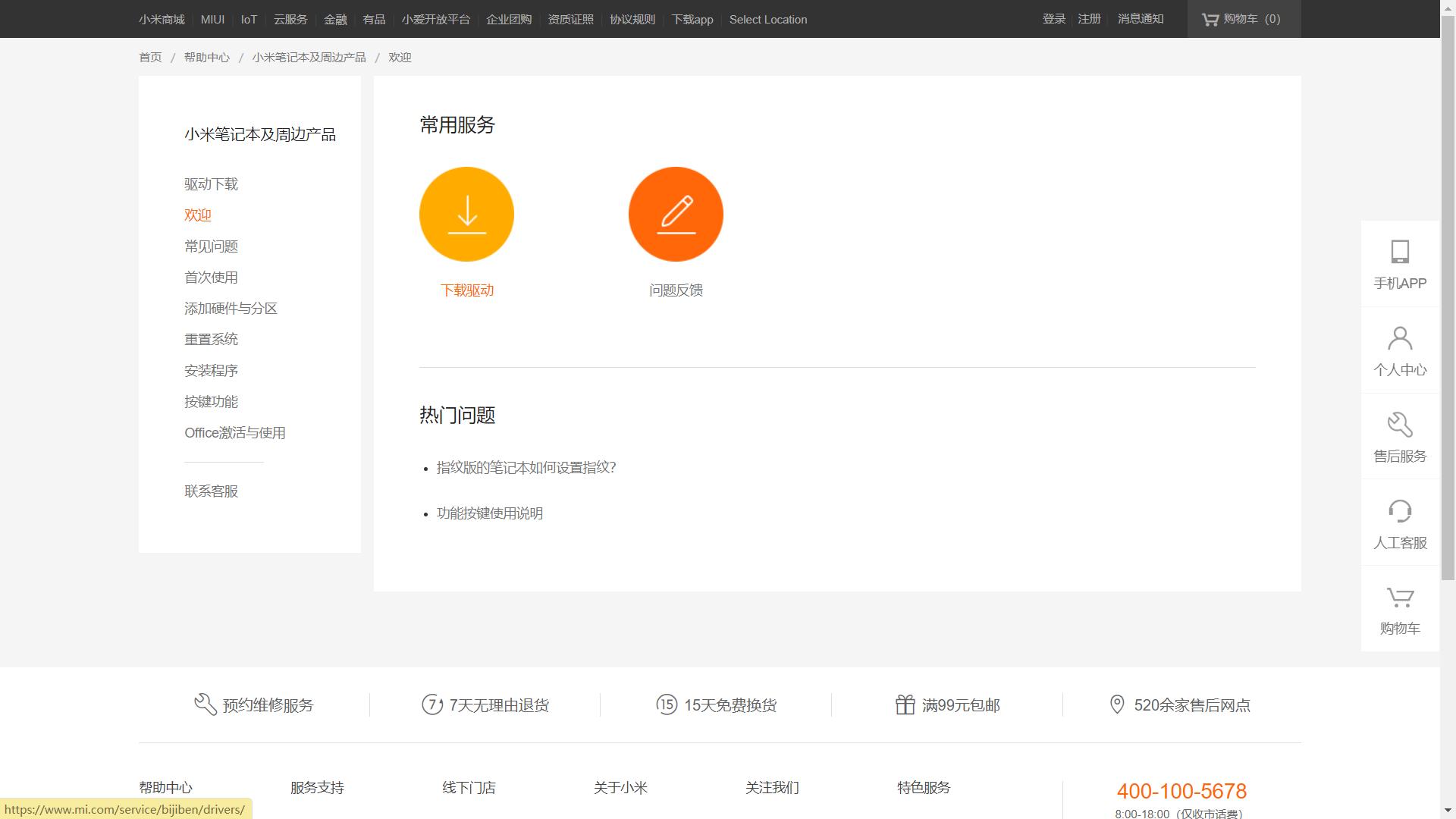Open Select Location in top navigation
Screen dimensions: 1456x819
(x=767, y=20)
